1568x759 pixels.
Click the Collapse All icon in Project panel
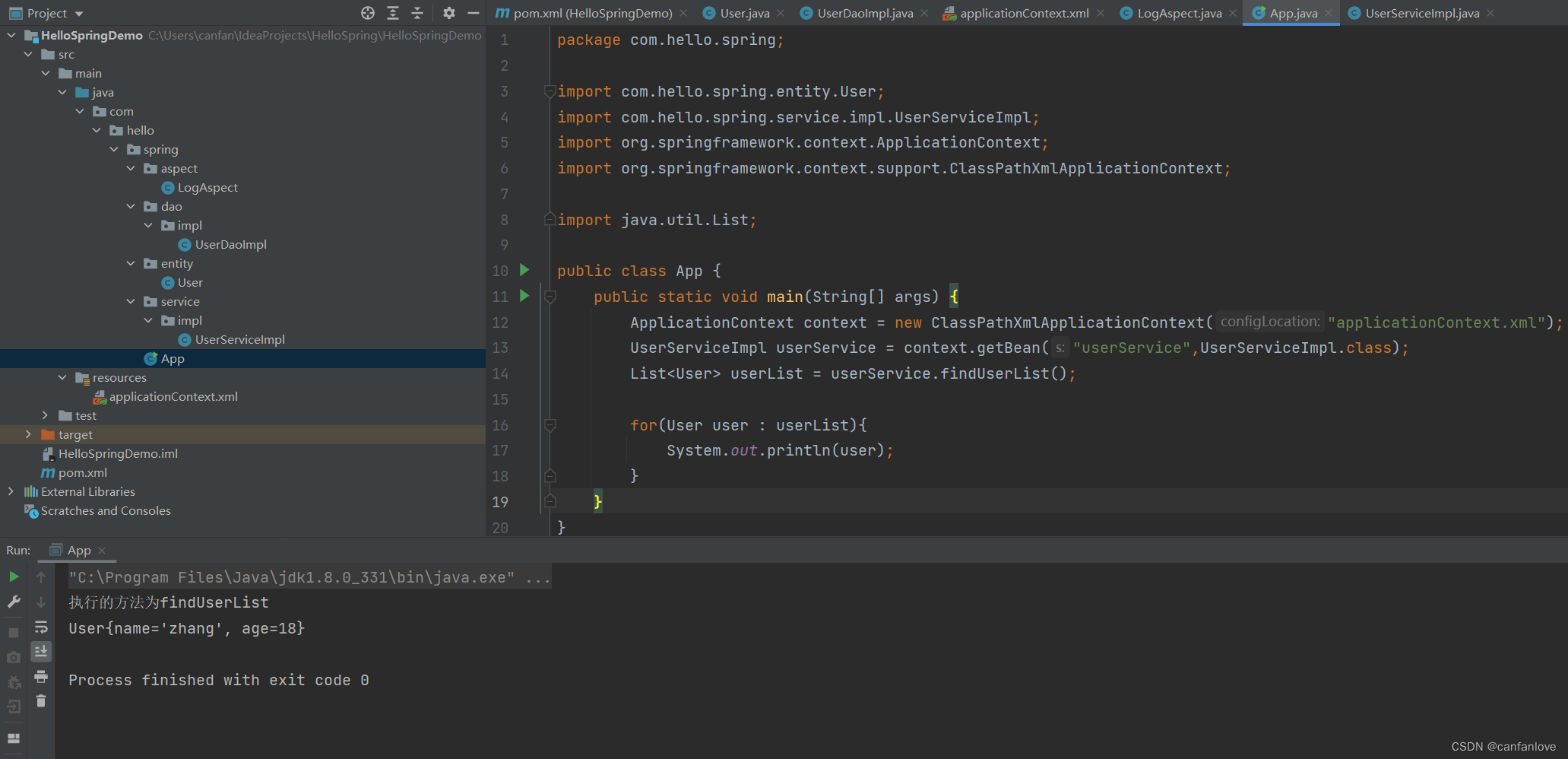pyautogui.click(x=417, y=13)
